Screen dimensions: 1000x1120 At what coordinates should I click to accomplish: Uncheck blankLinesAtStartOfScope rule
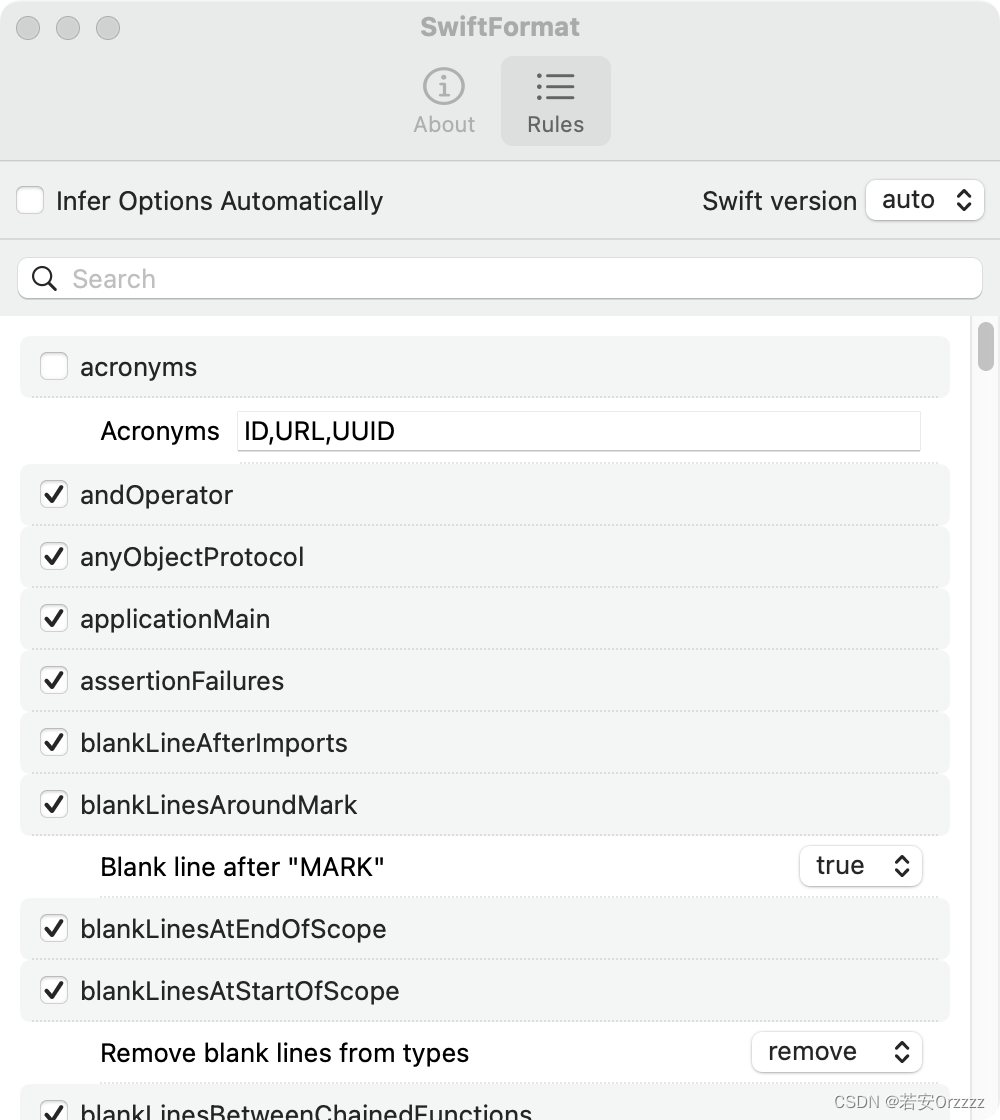[54, 990]
